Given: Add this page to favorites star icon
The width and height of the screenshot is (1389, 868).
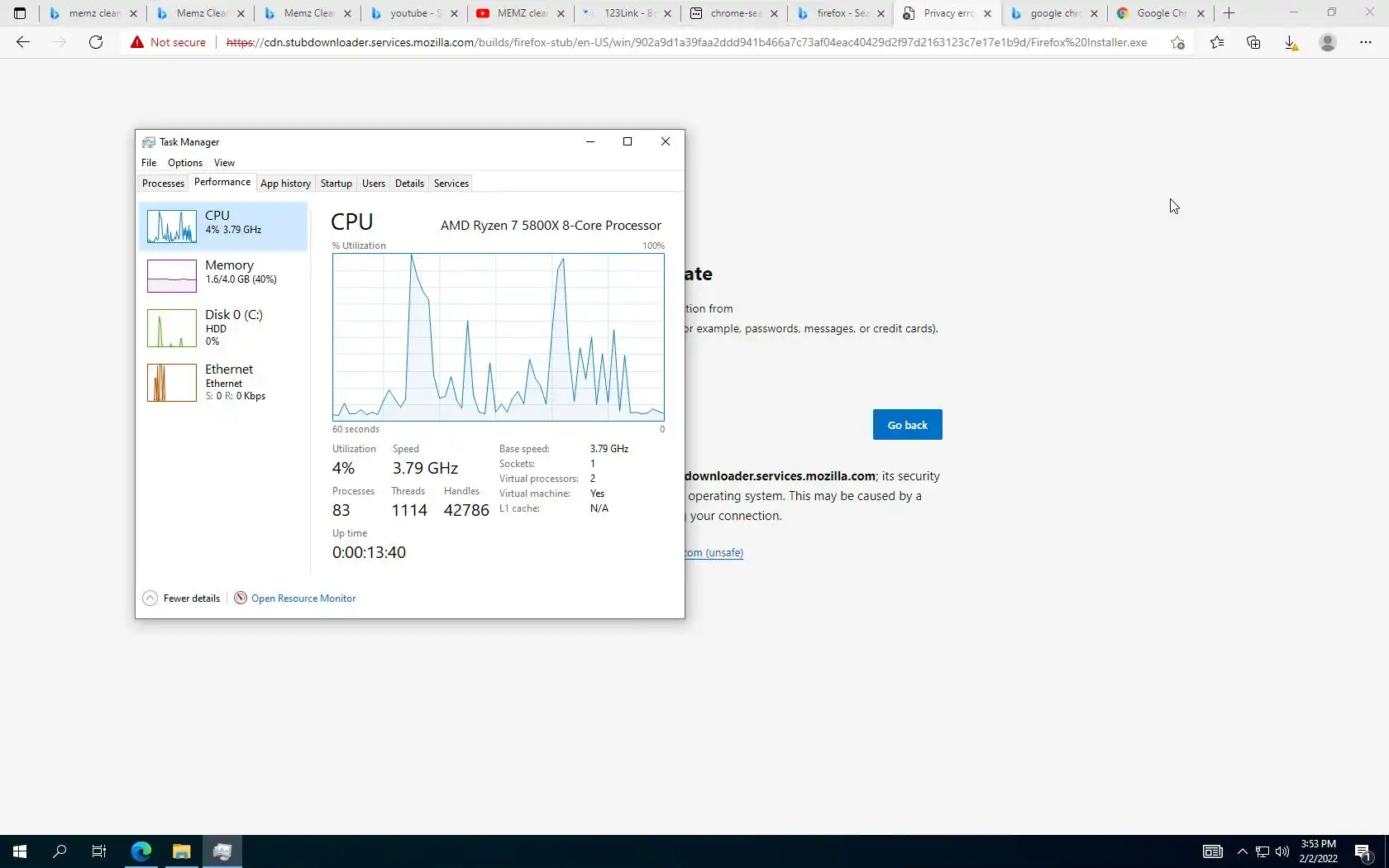Looking at the screenshot, I should (x=1177, y=42).
